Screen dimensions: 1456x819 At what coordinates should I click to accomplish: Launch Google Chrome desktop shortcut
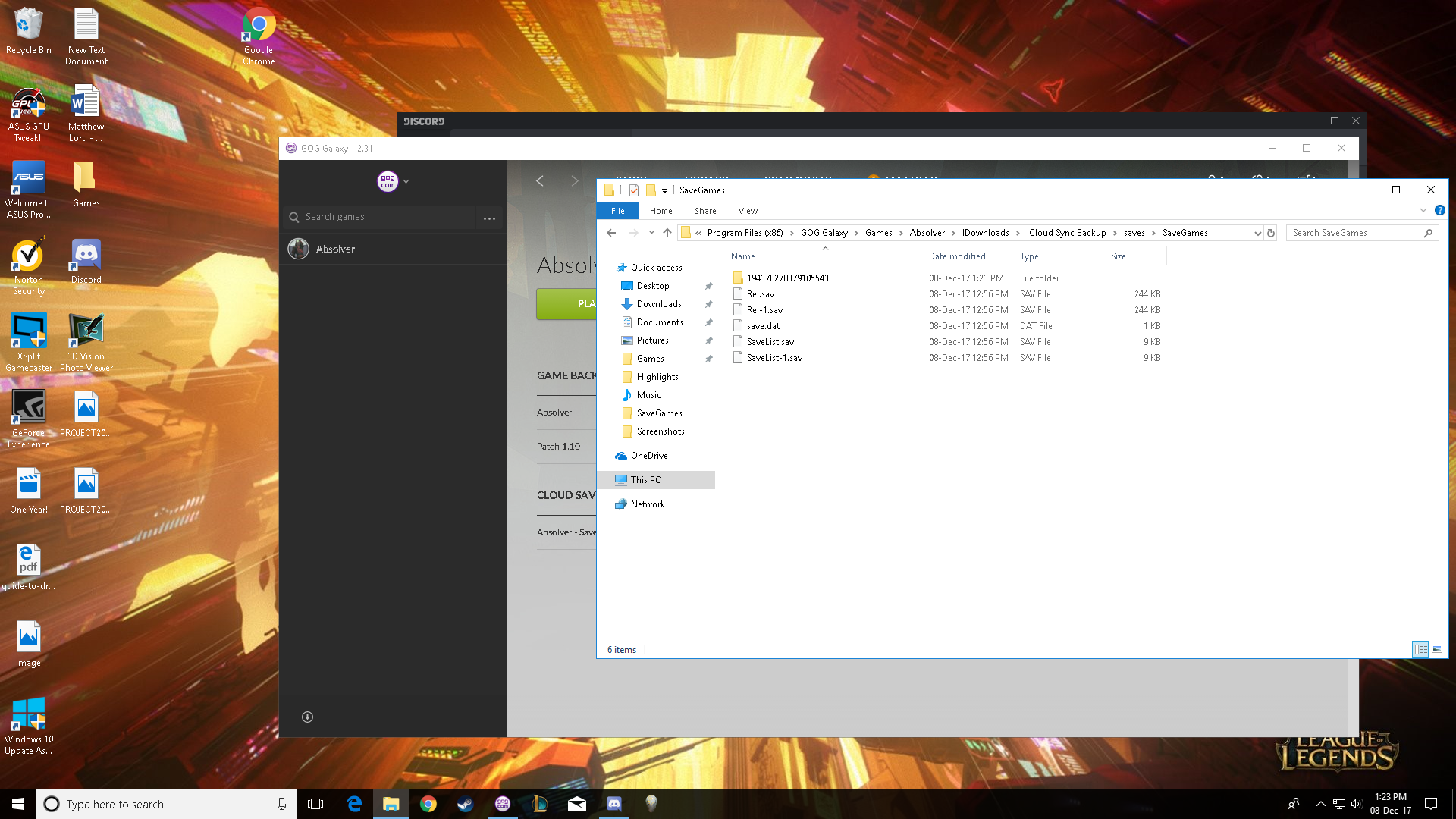[259, 36]
